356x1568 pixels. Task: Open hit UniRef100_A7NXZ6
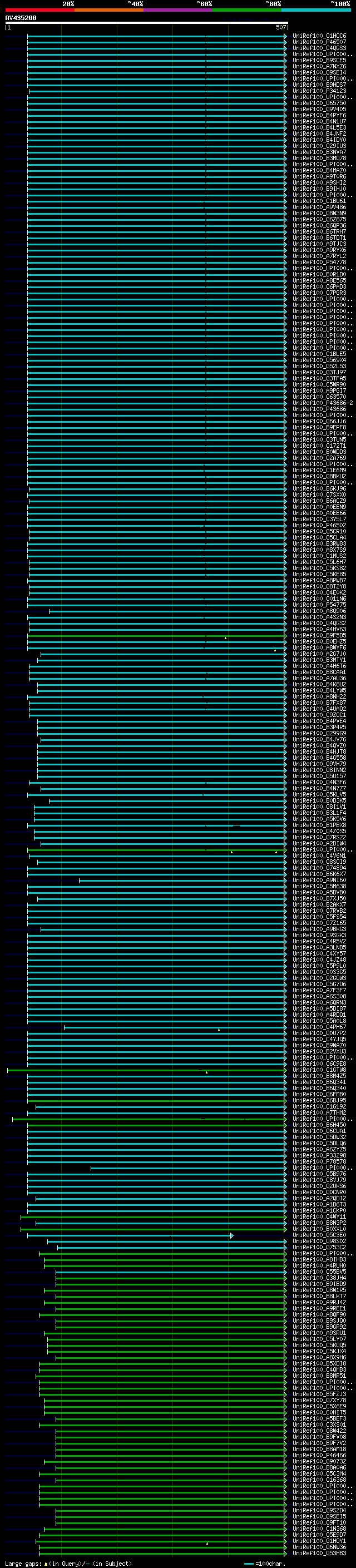(x=319, y=66)
